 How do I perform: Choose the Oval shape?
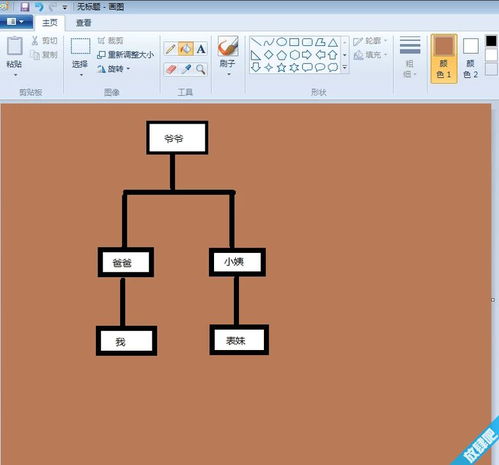pos(282,42)
